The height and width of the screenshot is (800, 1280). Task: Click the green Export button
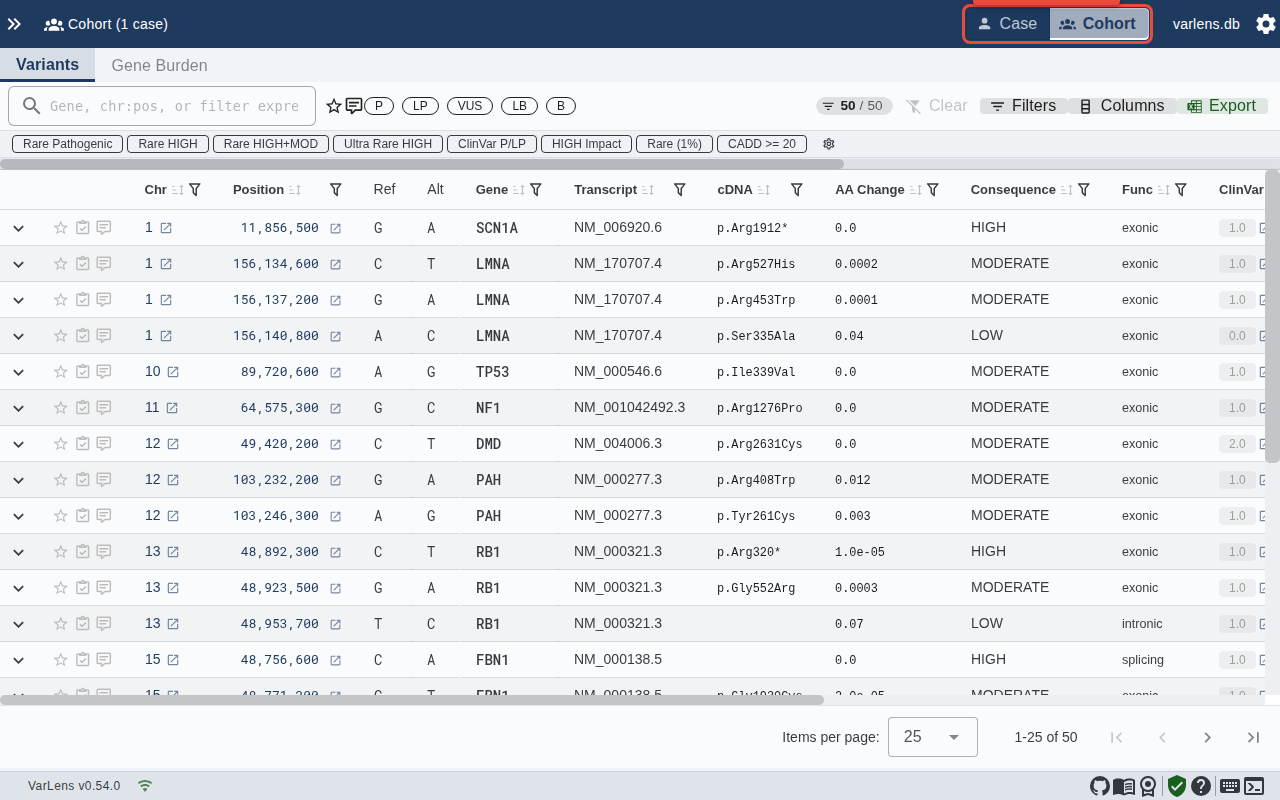tap(1222, 105)
